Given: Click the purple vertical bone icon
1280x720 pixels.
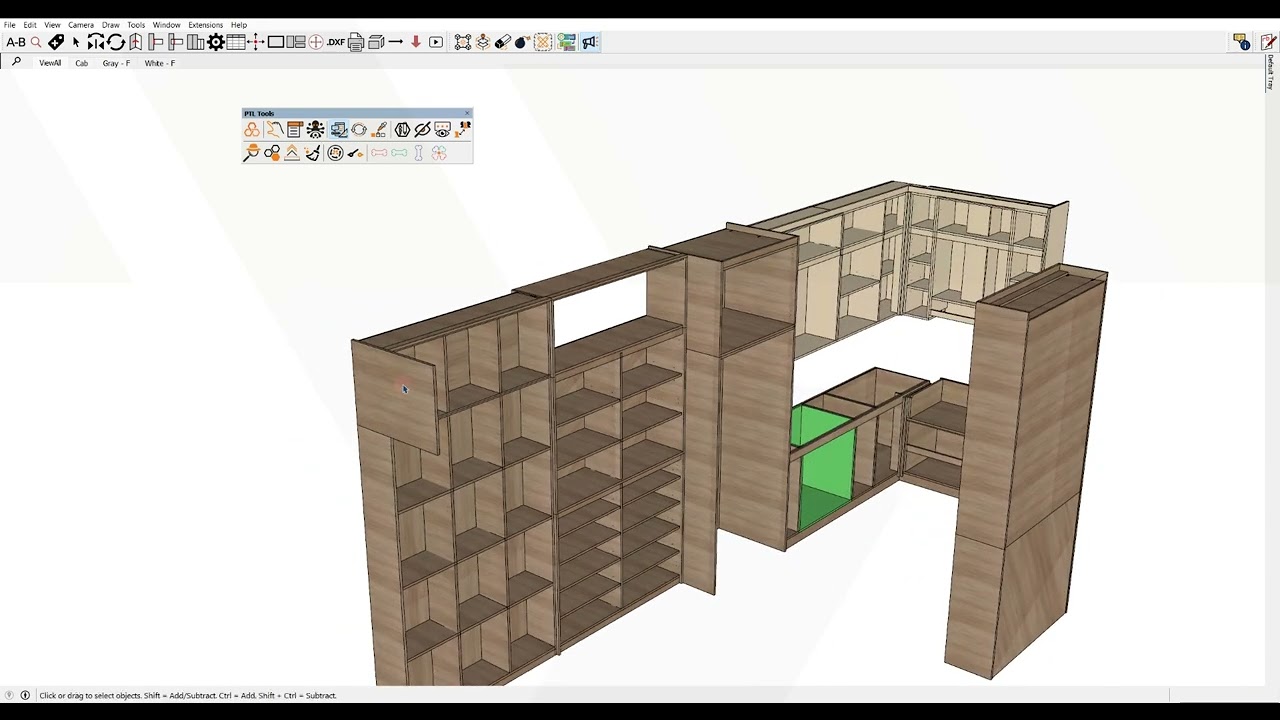Looking at the screenshot, I should pyautogui.click(x=418, y=153).
